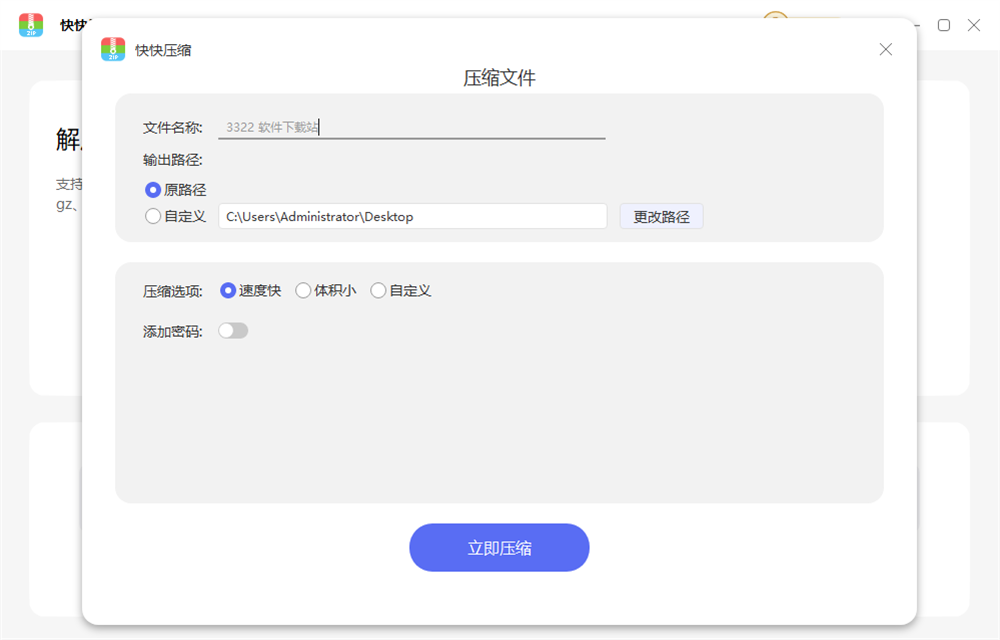Screen dimensions: 1000x640
Task: Maximize the main application window
Action: click(x=943, y=25)
